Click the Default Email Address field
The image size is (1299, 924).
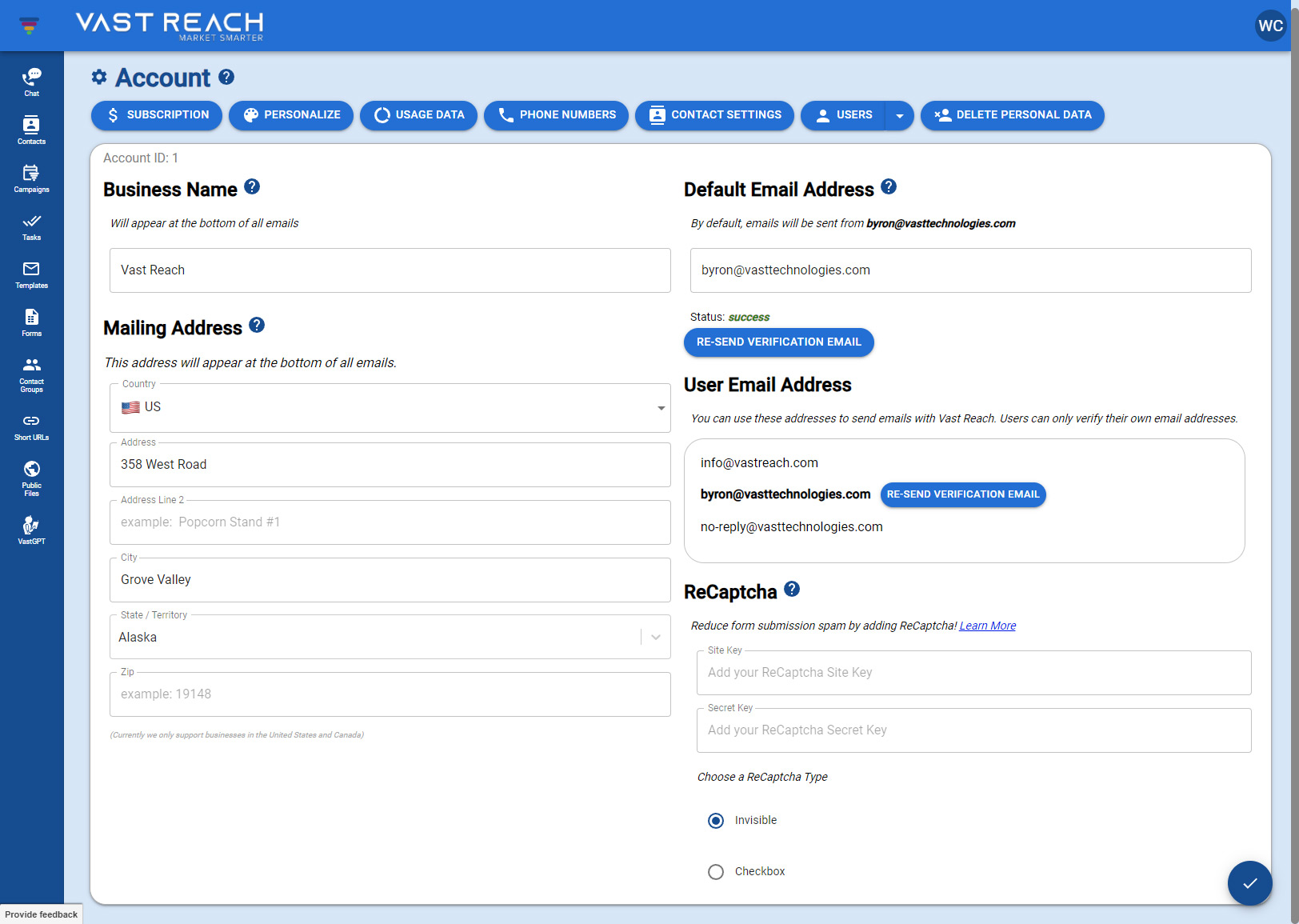[x=971, y=270]
